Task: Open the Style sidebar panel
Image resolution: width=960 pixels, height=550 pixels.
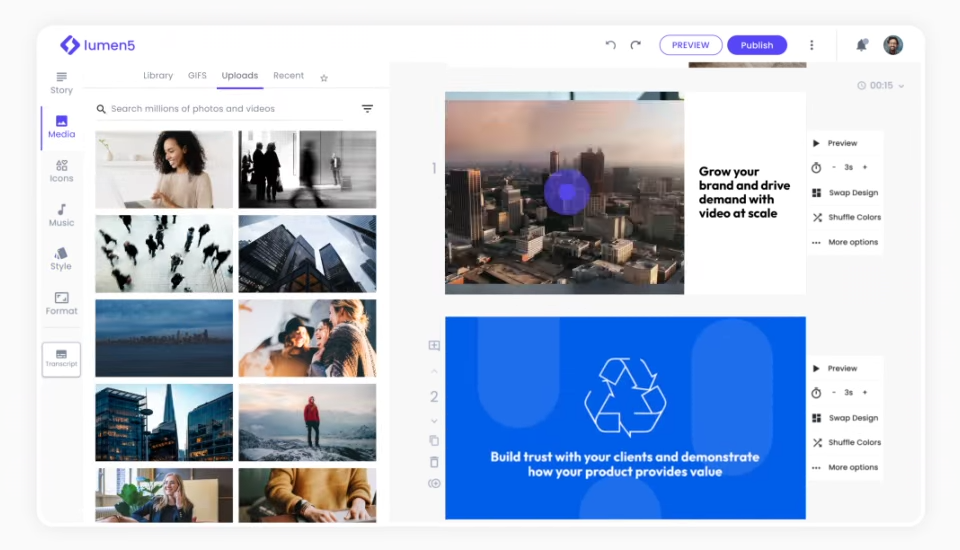Action: tap(61, 259)
